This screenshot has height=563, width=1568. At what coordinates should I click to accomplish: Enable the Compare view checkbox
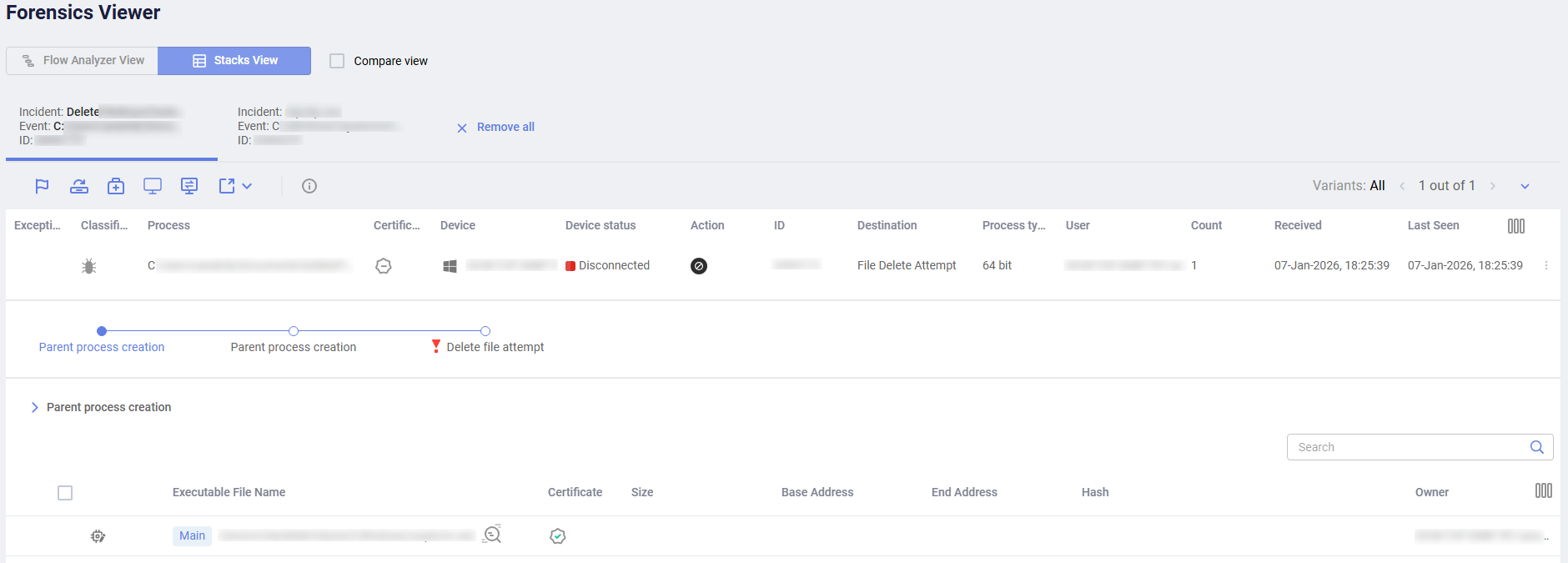click(337, 61)
